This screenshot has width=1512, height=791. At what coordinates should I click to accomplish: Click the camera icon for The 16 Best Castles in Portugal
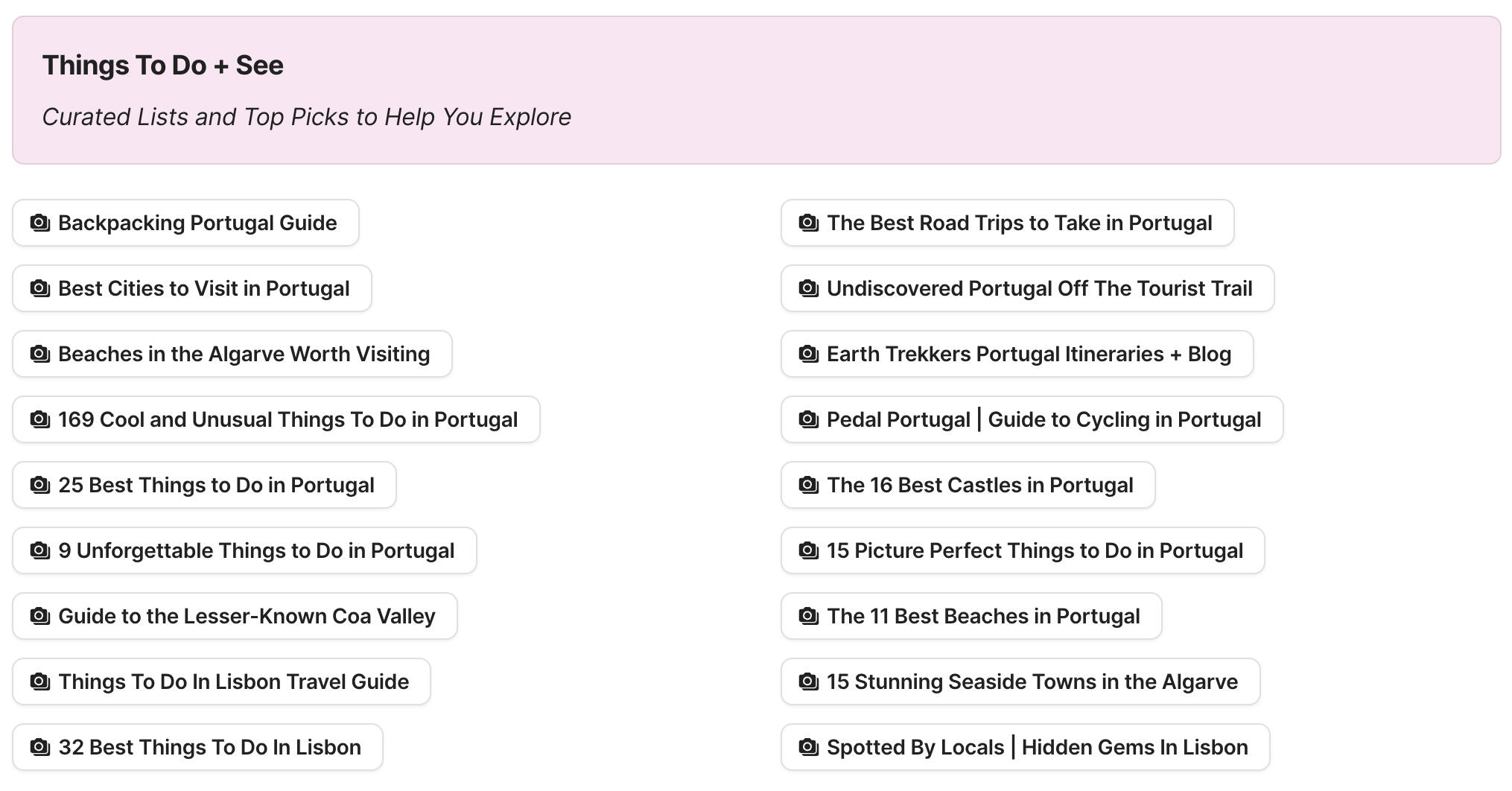807,485
